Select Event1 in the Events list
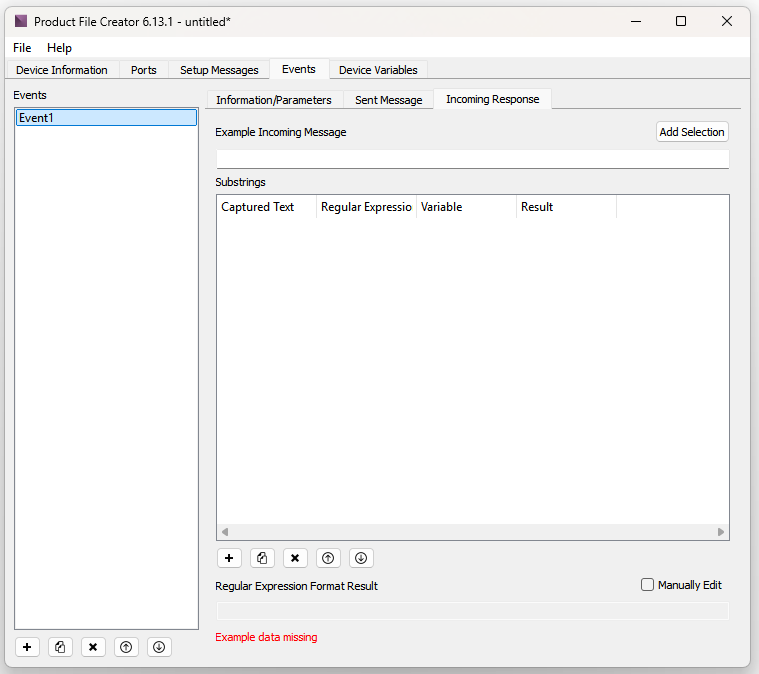 pyautogui.click(x=106, y=118)
